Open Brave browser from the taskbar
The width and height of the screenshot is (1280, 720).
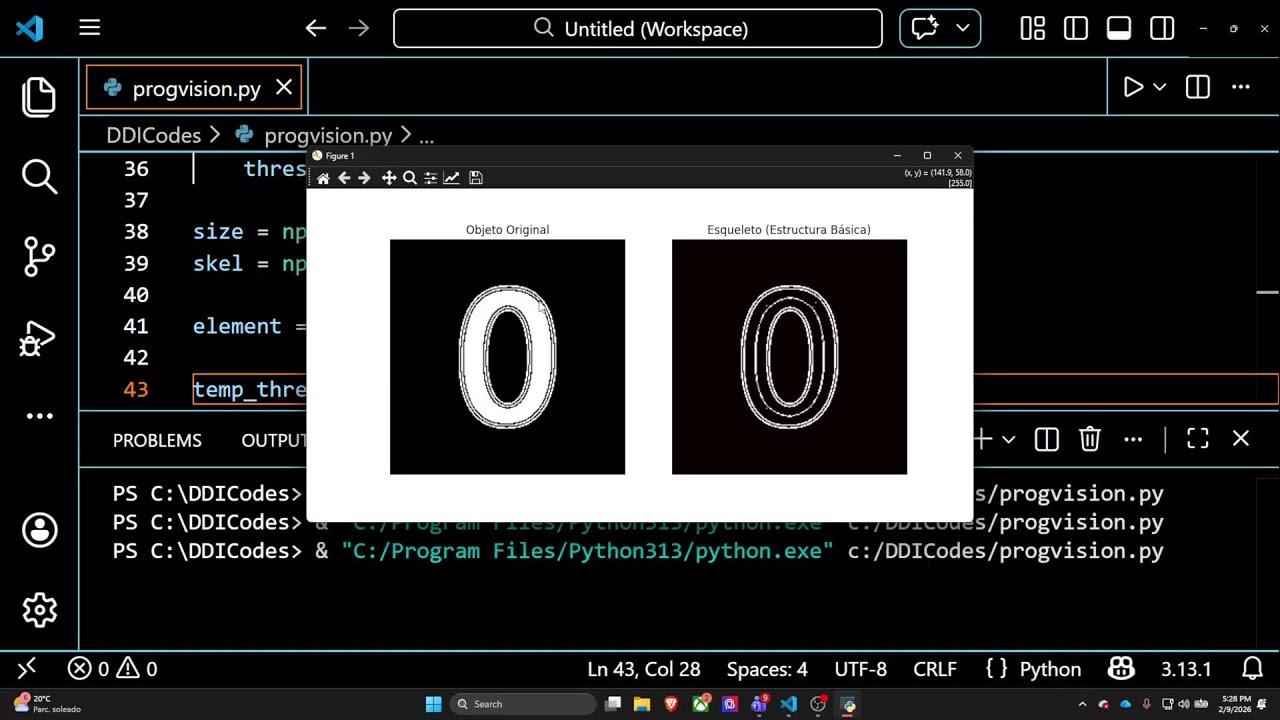point(671,704)
